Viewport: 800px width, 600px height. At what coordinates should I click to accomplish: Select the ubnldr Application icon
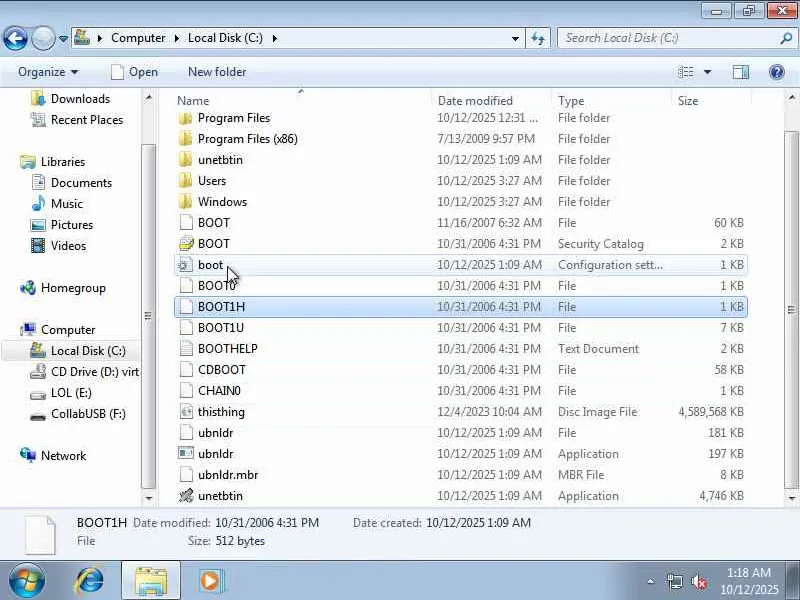186,454
